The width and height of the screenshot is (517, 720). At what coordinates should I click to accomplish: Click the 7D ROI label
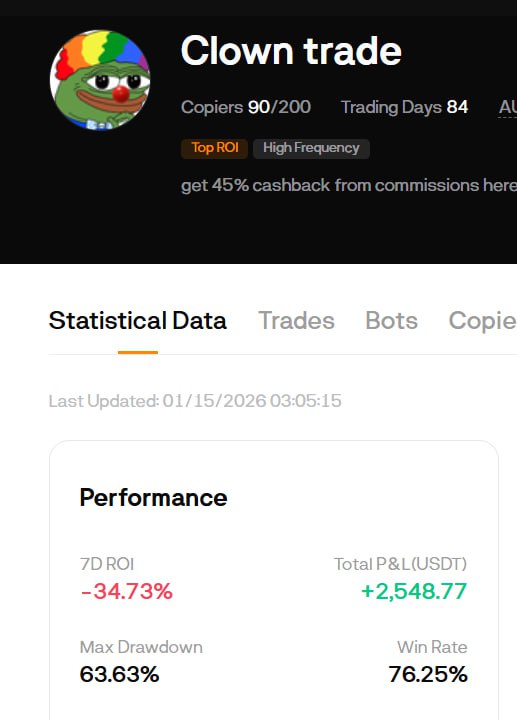(x=107, y=564)
